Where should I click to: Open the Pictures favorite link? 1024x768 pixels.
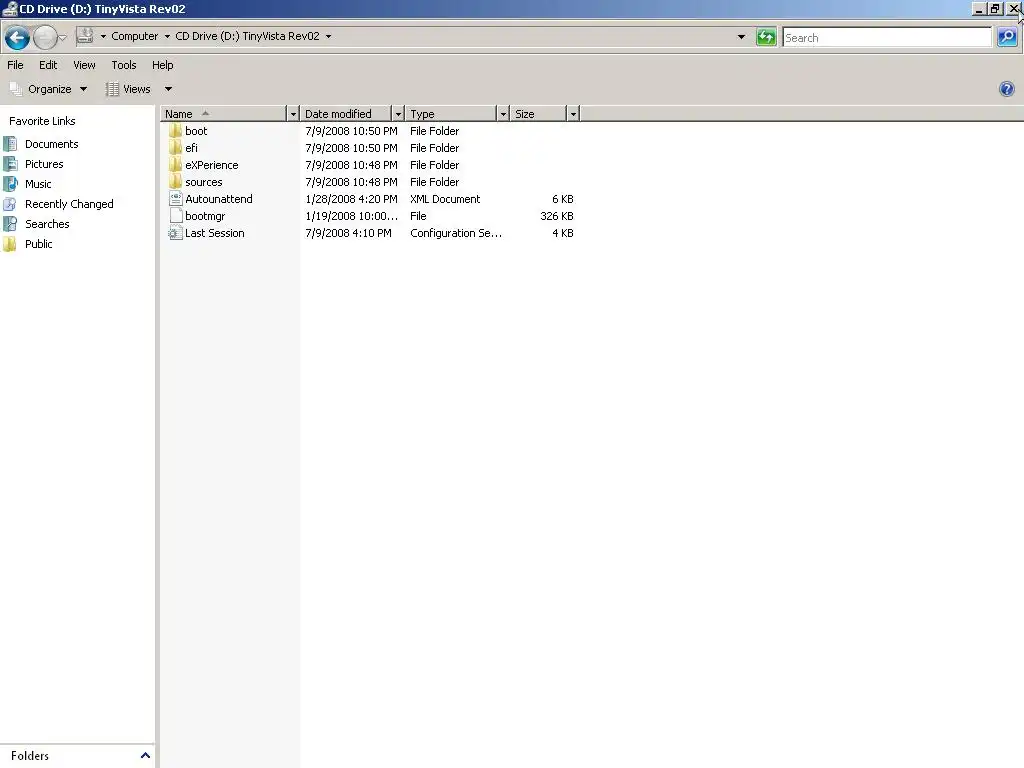44,164
